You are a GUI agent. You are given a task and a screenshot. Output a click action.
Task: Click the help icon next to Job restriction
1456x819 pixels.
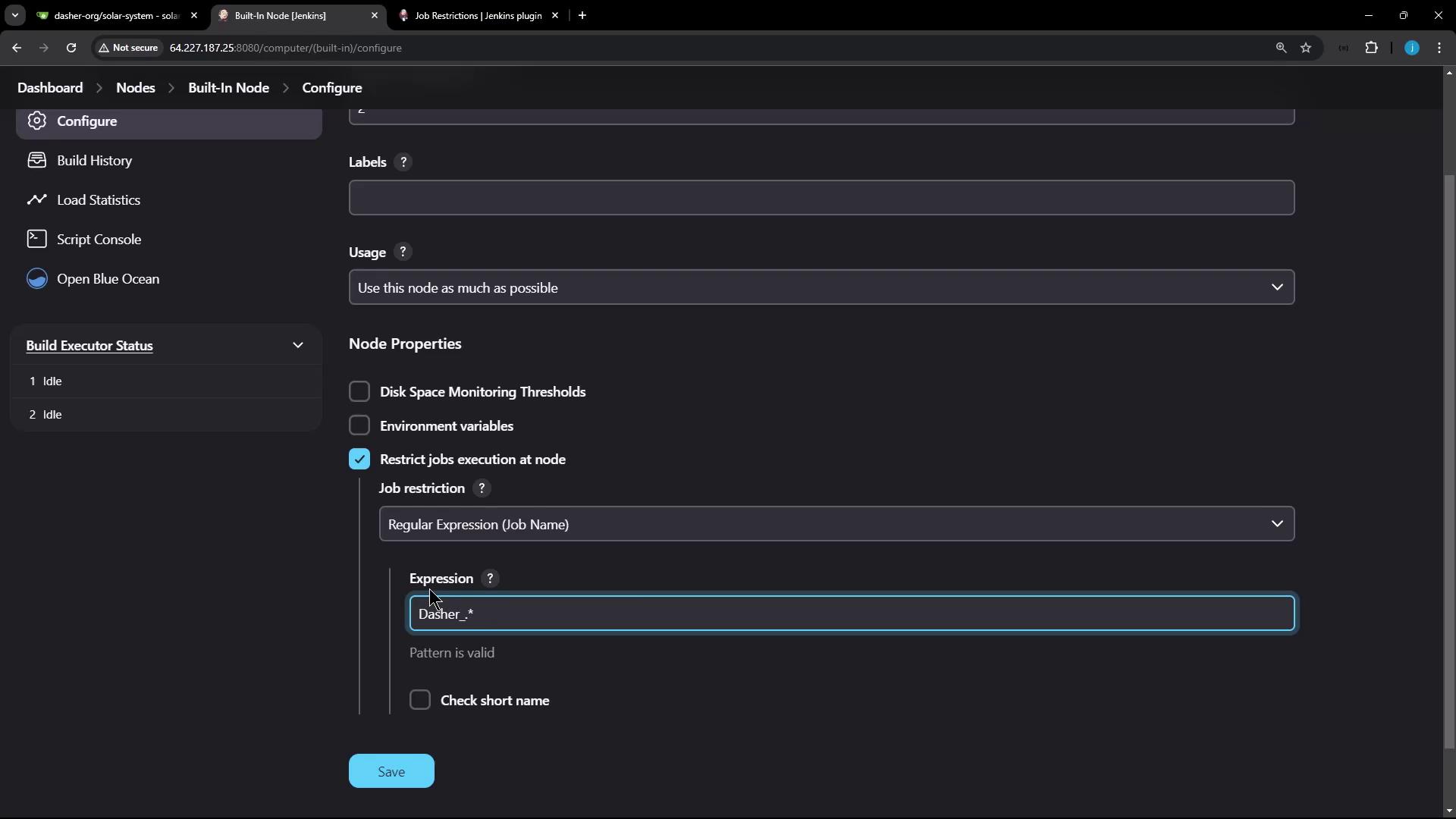tap(482, 488)
